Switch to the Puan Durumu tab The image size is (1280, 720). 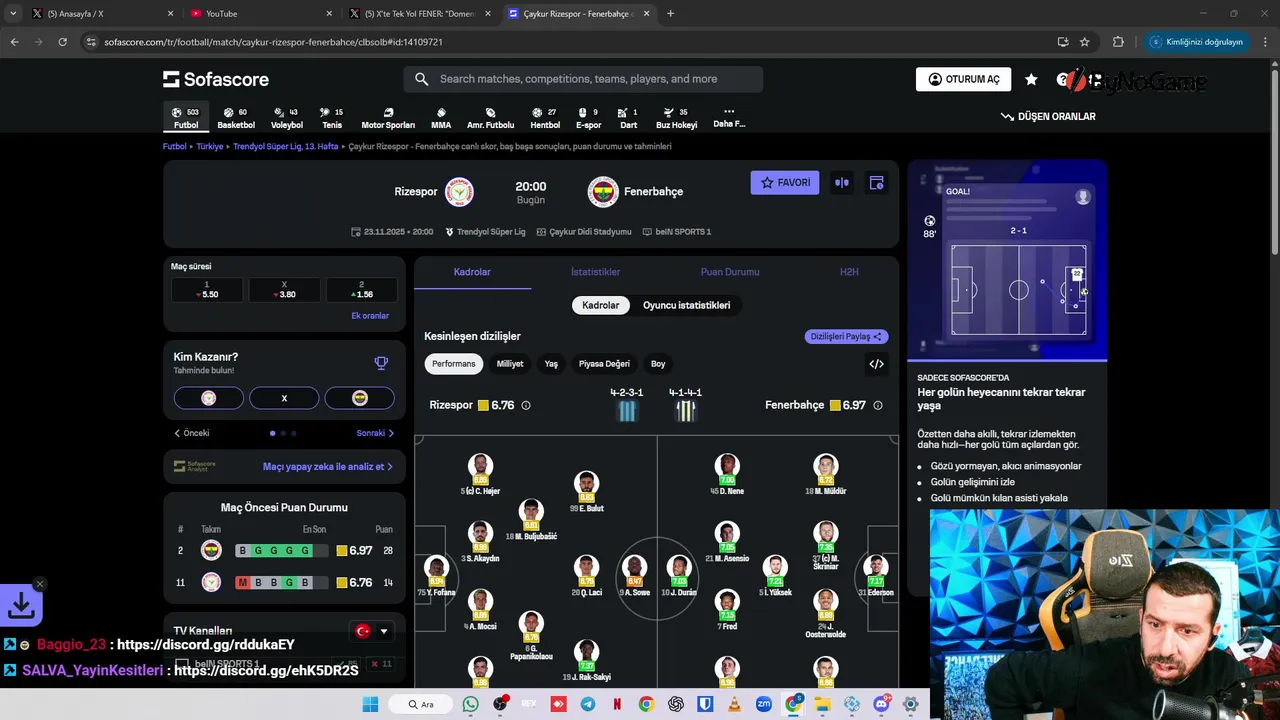tap(730, 272)
